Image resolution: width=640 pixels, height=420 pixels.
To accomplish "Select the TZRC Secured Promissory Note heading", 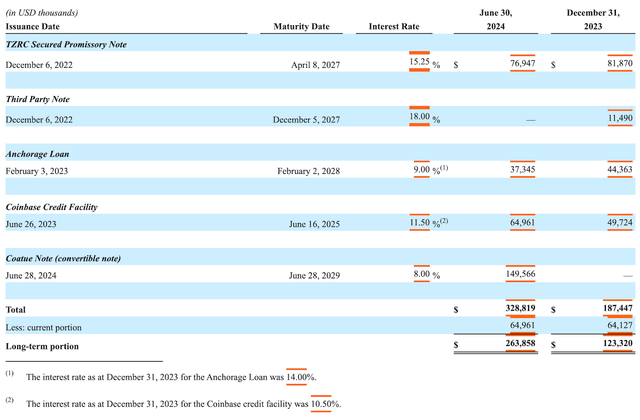I will (x=66, y=45).
